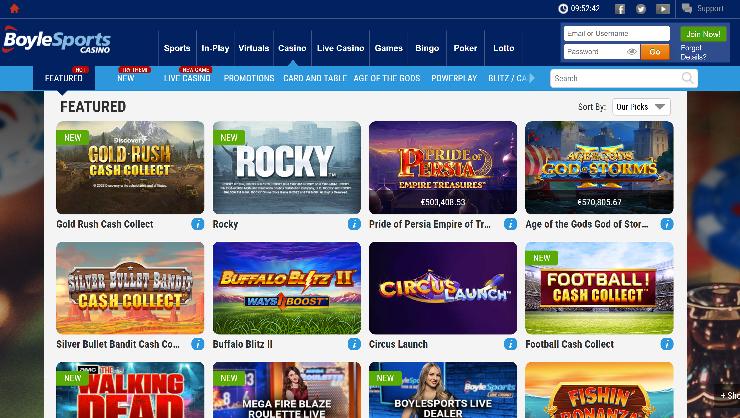Show info for Football Cash Collect
Screen dimensions: 740x418
coord(667,344)
